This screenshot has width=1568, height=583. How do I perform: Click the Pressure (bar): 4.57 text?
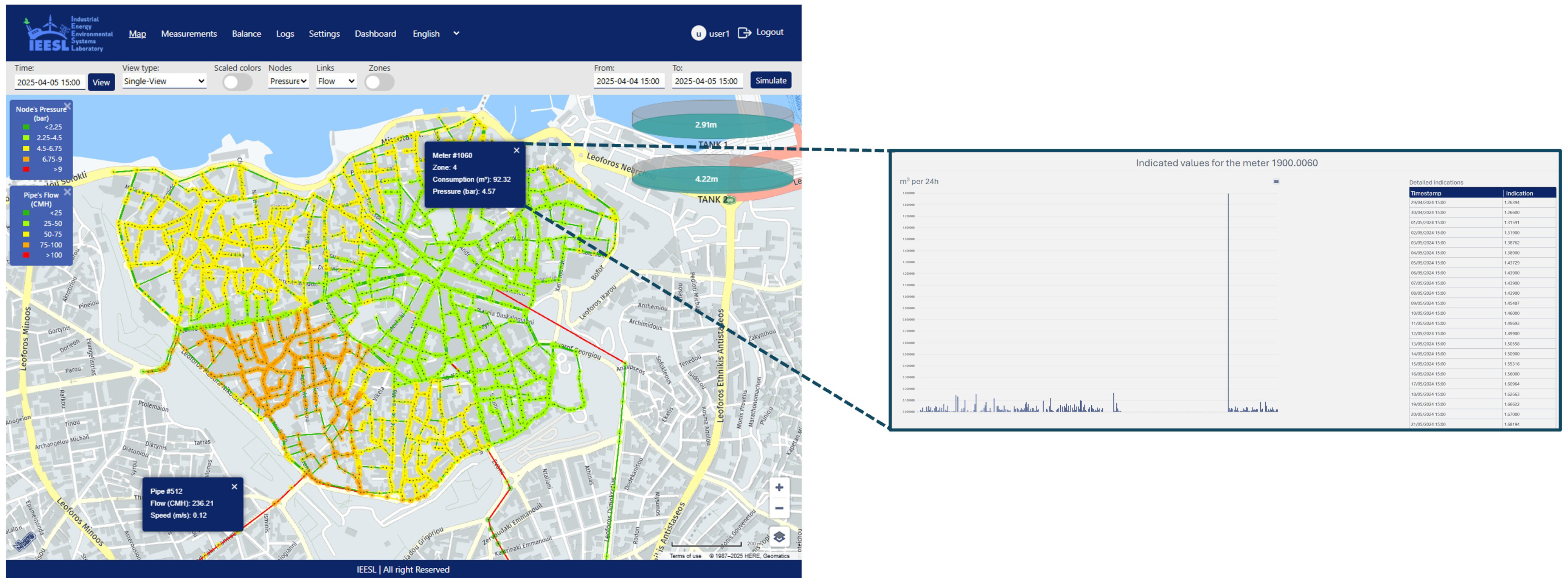click(464, 191)
